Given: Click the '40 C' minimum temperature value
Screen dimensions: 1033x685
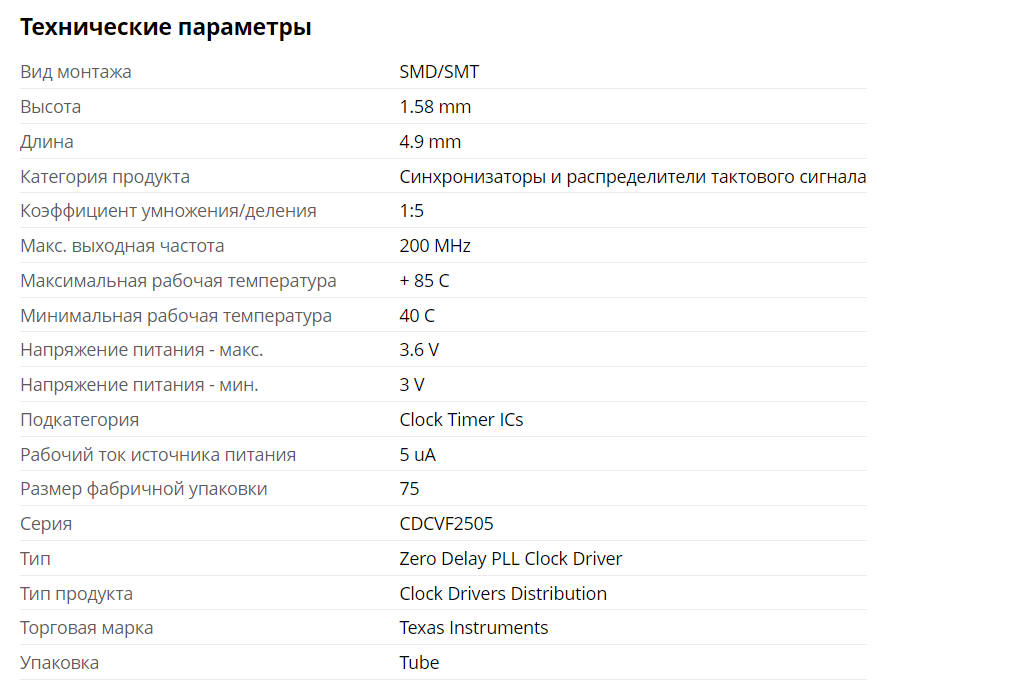Looking at the screenshot, I should click(417, 316).
